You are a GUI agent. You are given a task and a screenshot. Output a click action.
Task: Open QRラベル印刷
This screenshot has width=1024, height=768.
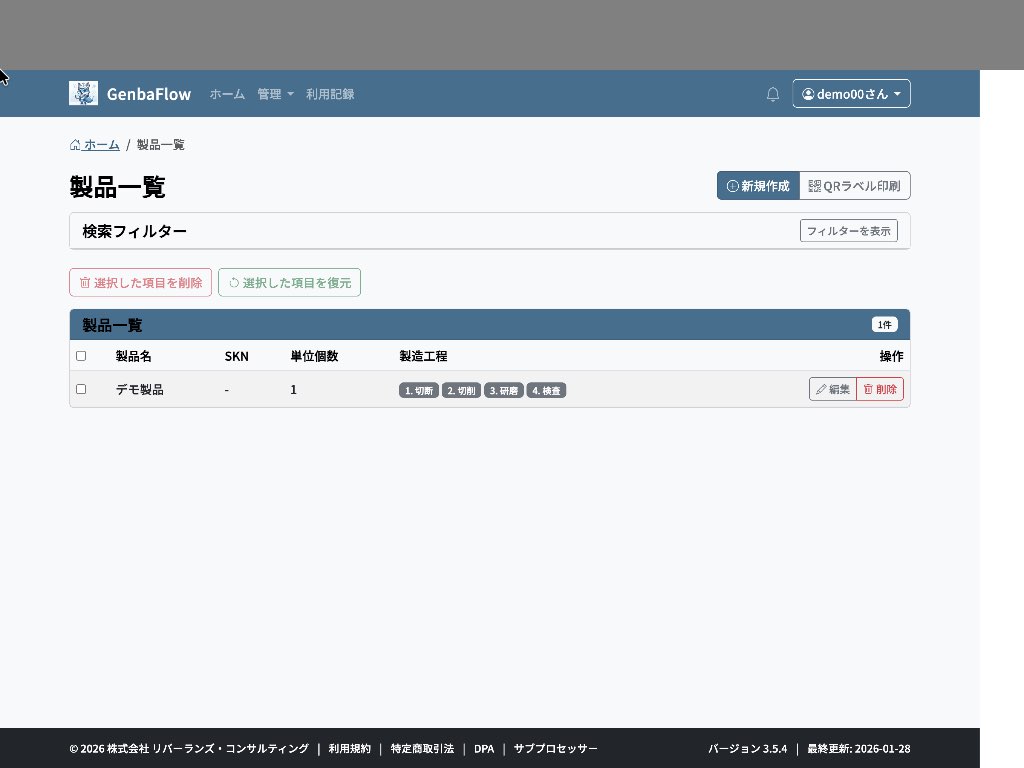[854, 186]
